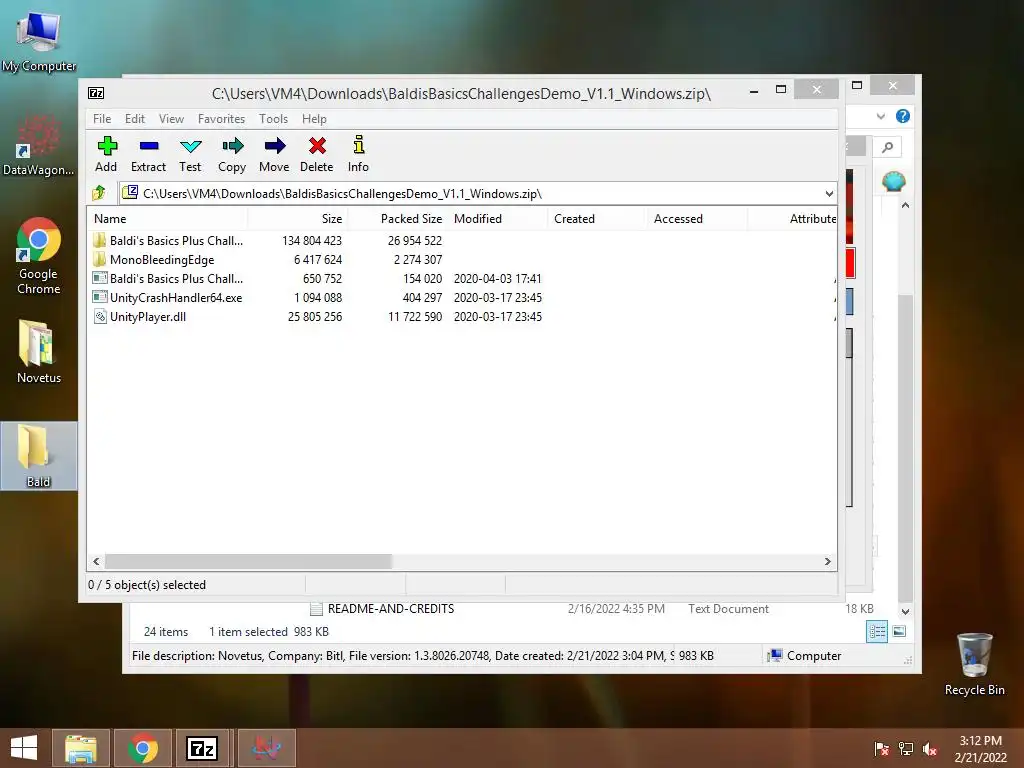Go up one folder level icon
This screenshot has height=768, width=1024.
pos(99,193)
